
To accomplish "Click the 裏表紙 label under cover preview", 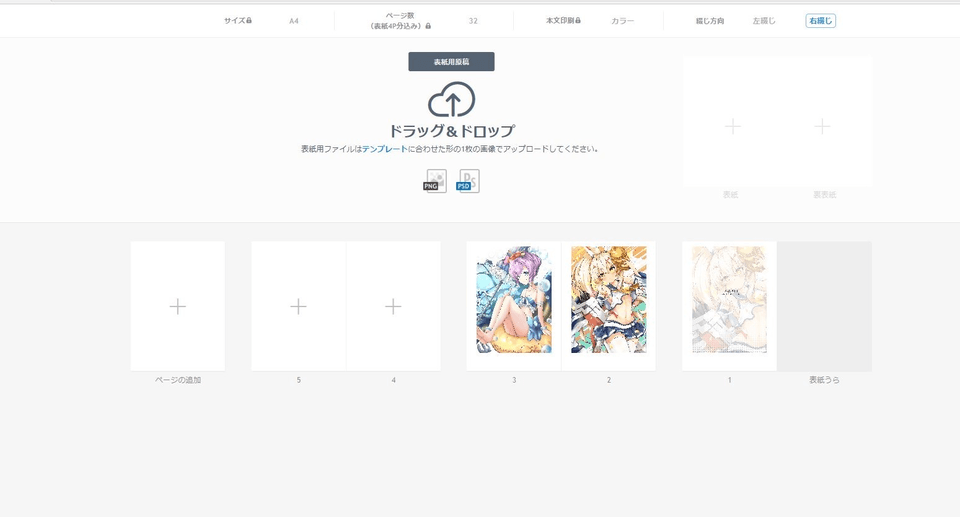I will 825,195.
